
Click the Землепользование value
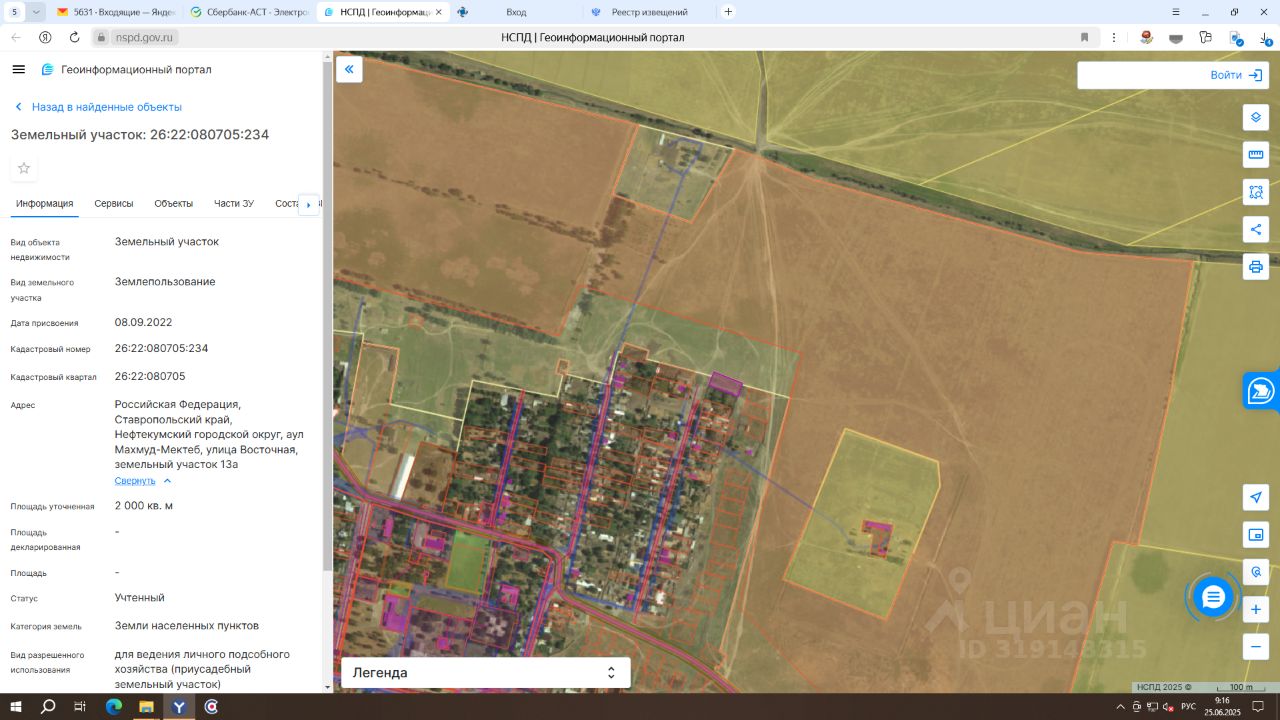[165, 282]
